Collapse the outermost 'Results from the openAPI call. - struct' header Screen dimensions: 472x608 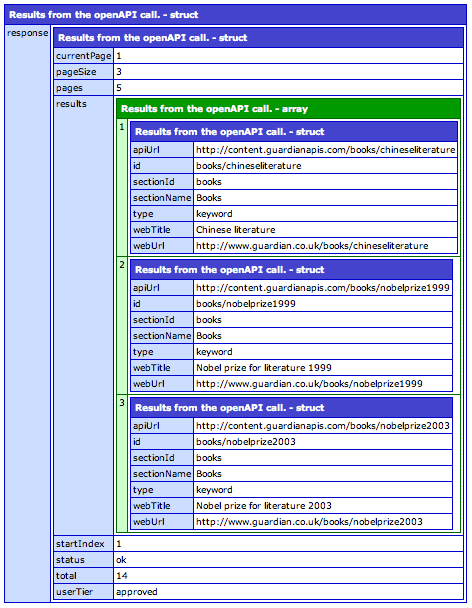point(235,15)
